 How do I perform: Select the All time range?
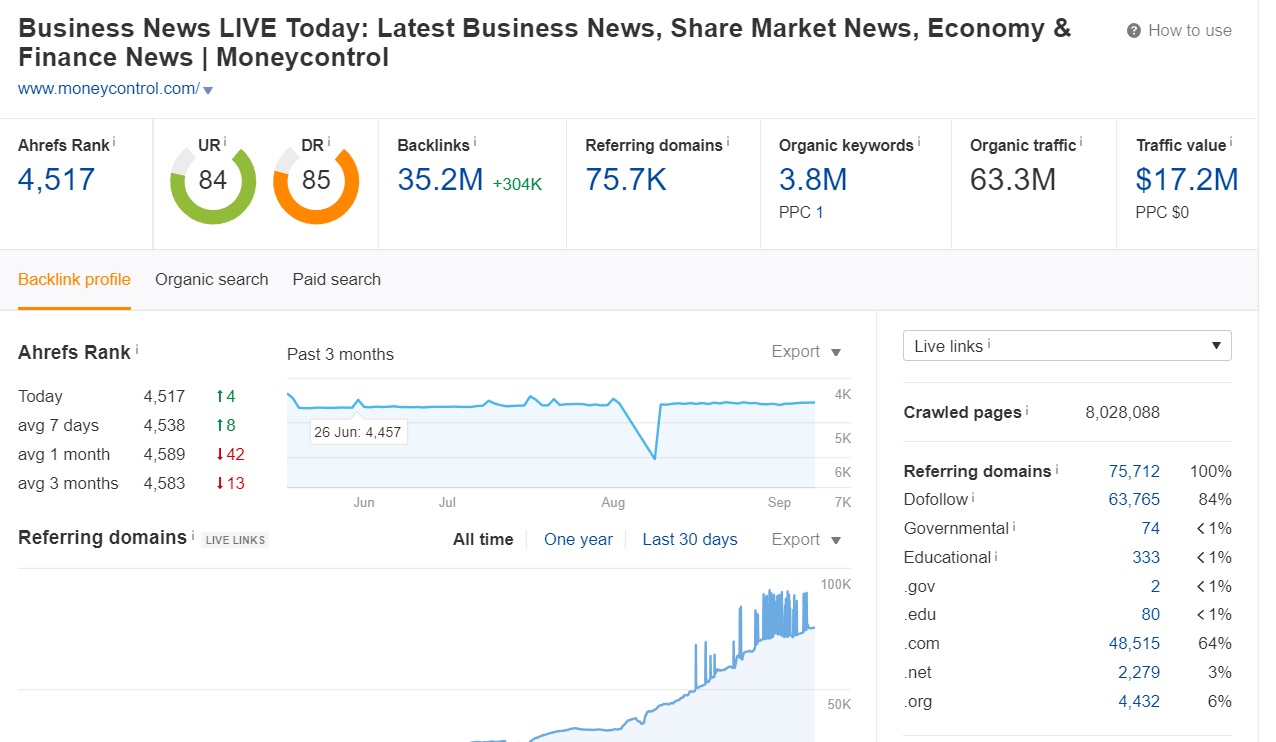pos(483,539)
